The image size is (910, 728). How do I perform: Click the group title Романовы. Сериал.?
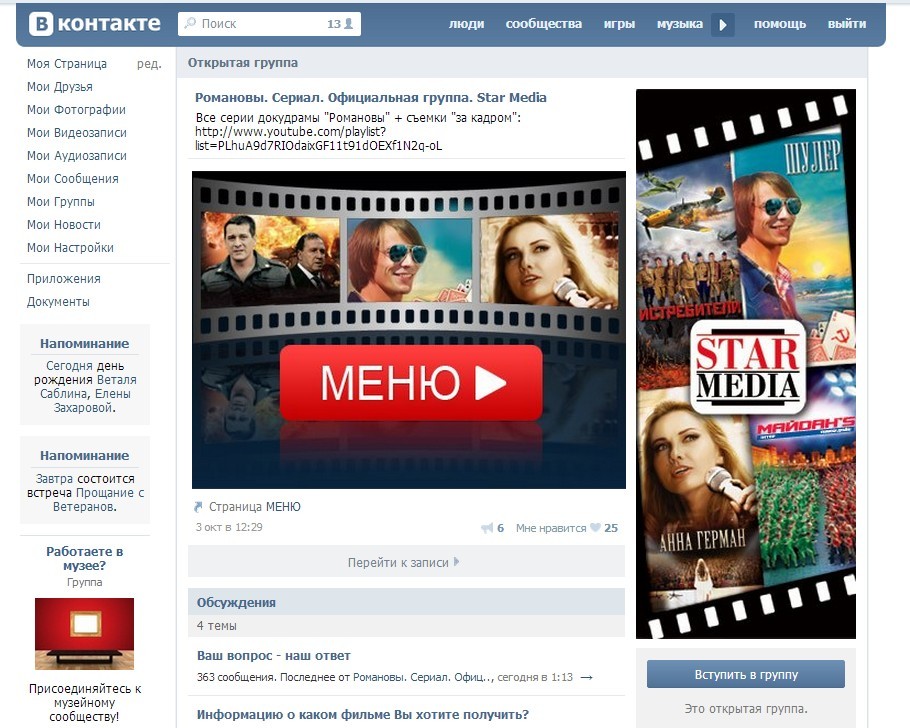(370, 98)
